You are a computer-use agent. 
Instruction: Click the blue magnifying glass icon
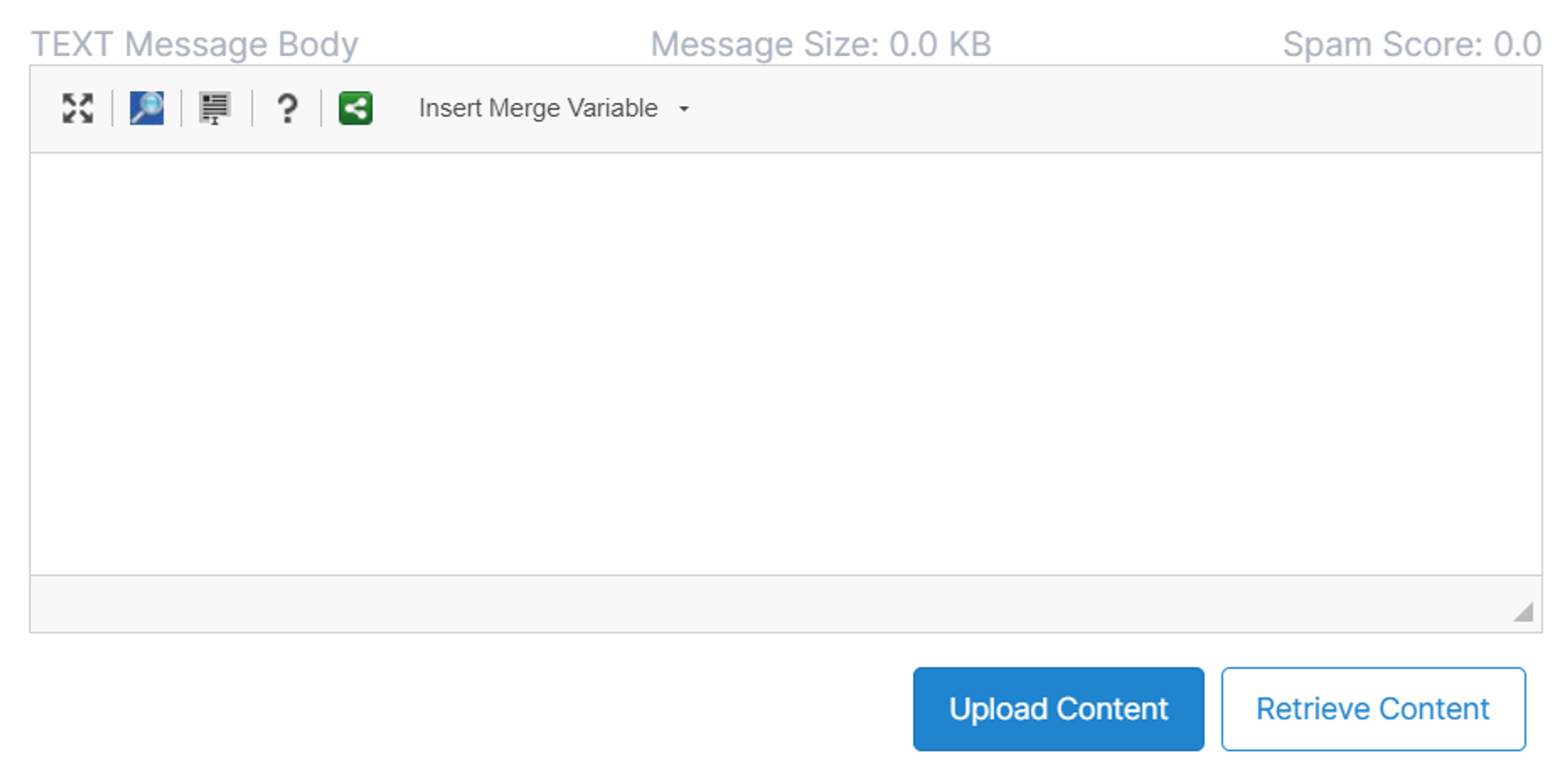coord(147,108)
